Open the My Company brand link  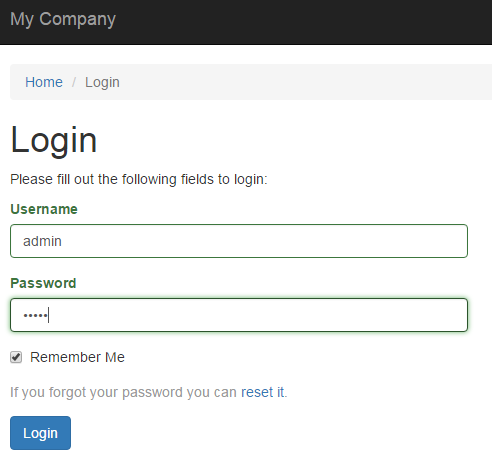63,19
